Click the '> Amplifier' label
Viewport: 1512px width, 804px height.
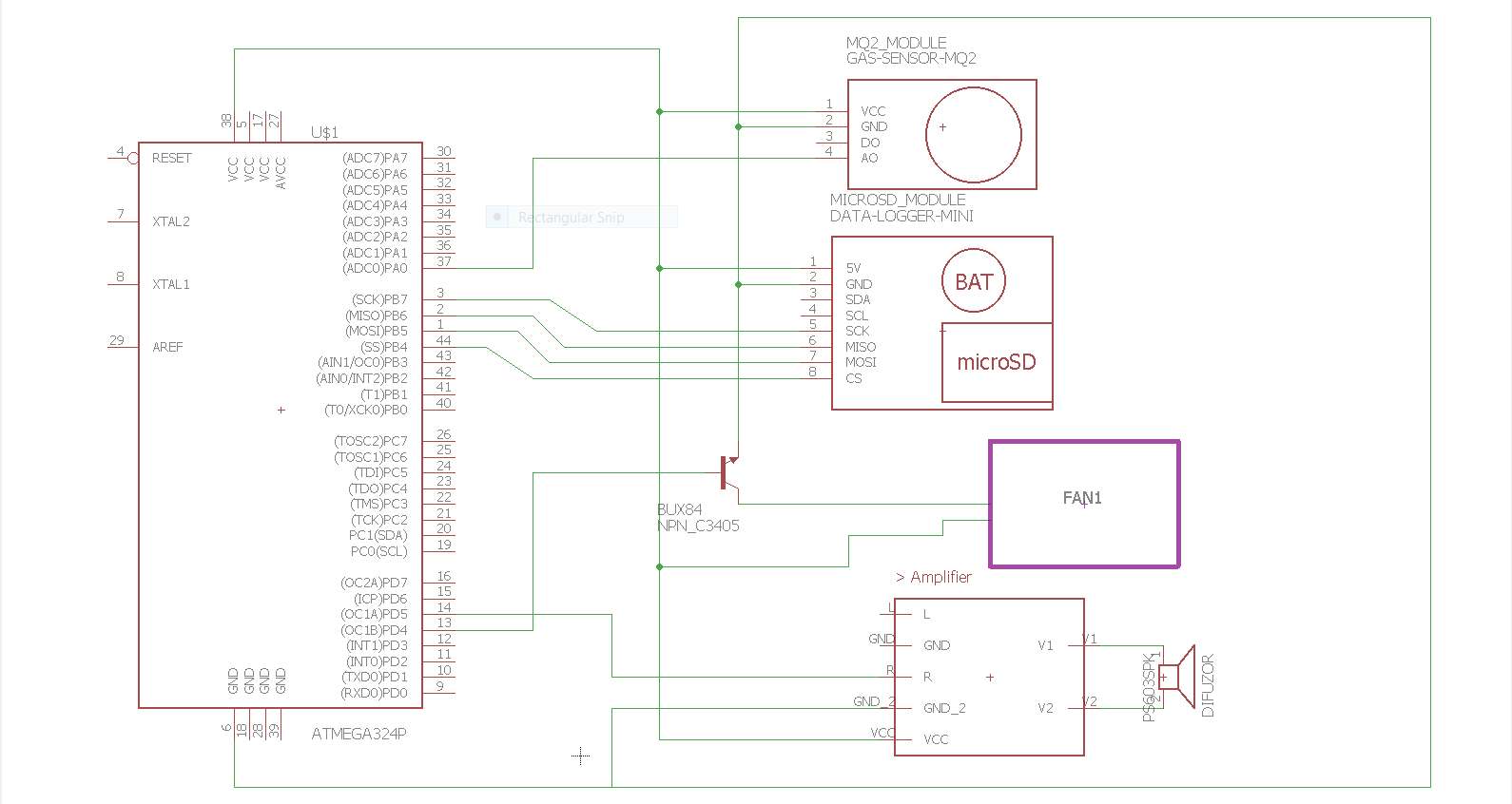pos(934,577)
